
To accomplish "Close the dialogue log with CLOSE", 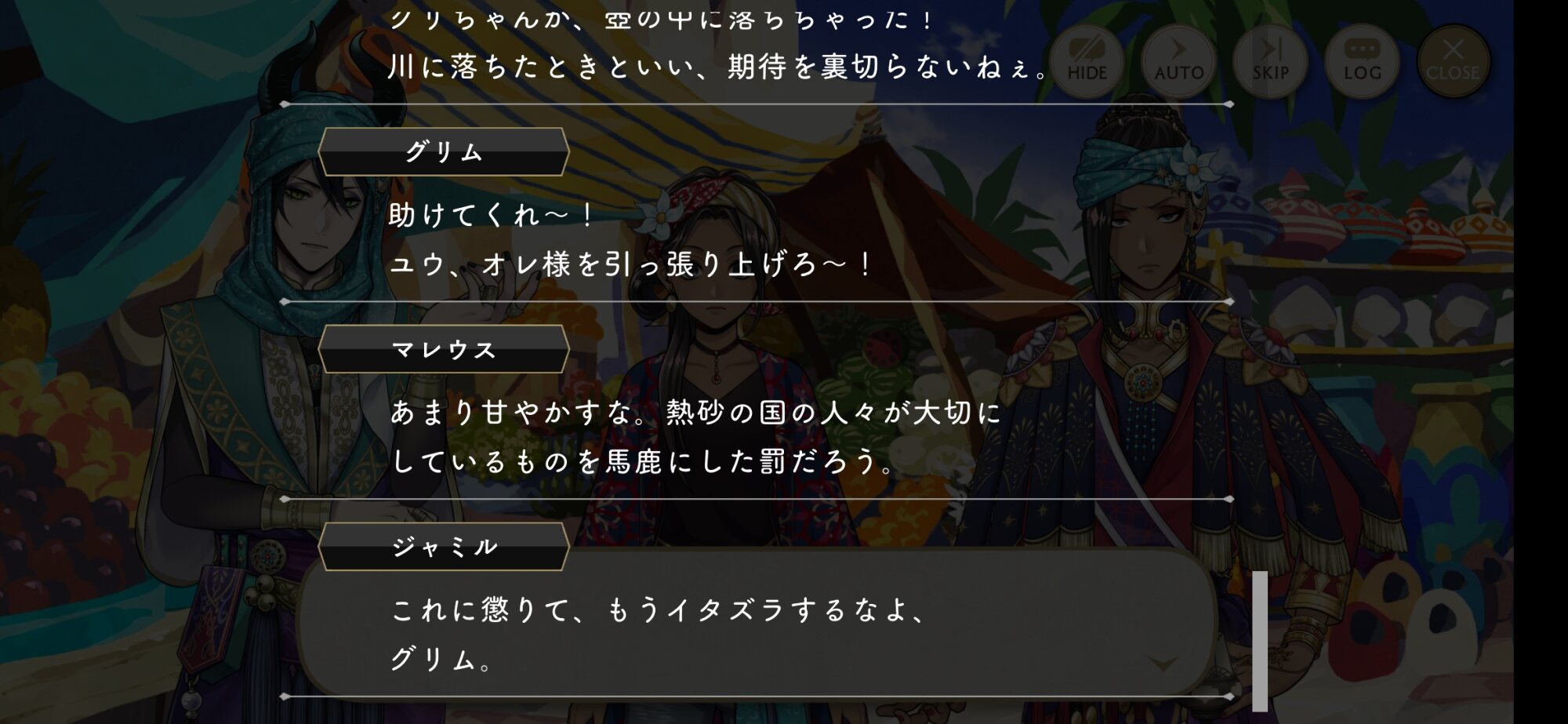I will [1453, 61].
